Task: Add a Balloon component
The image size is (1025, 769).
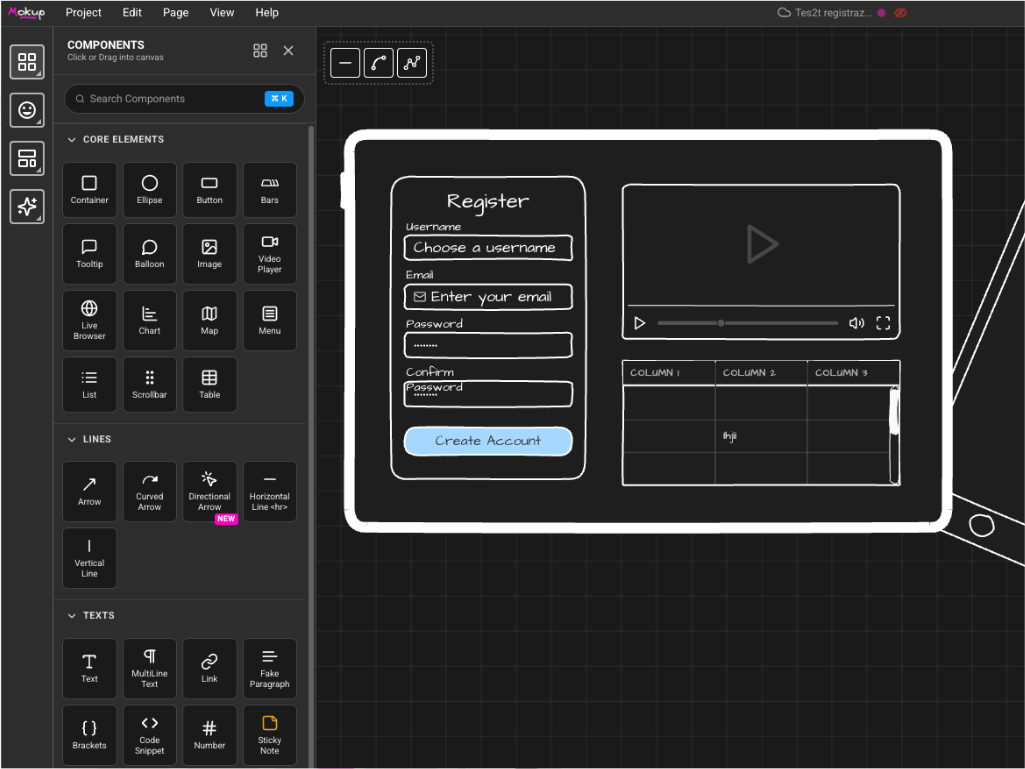Action: pos(150,254)
